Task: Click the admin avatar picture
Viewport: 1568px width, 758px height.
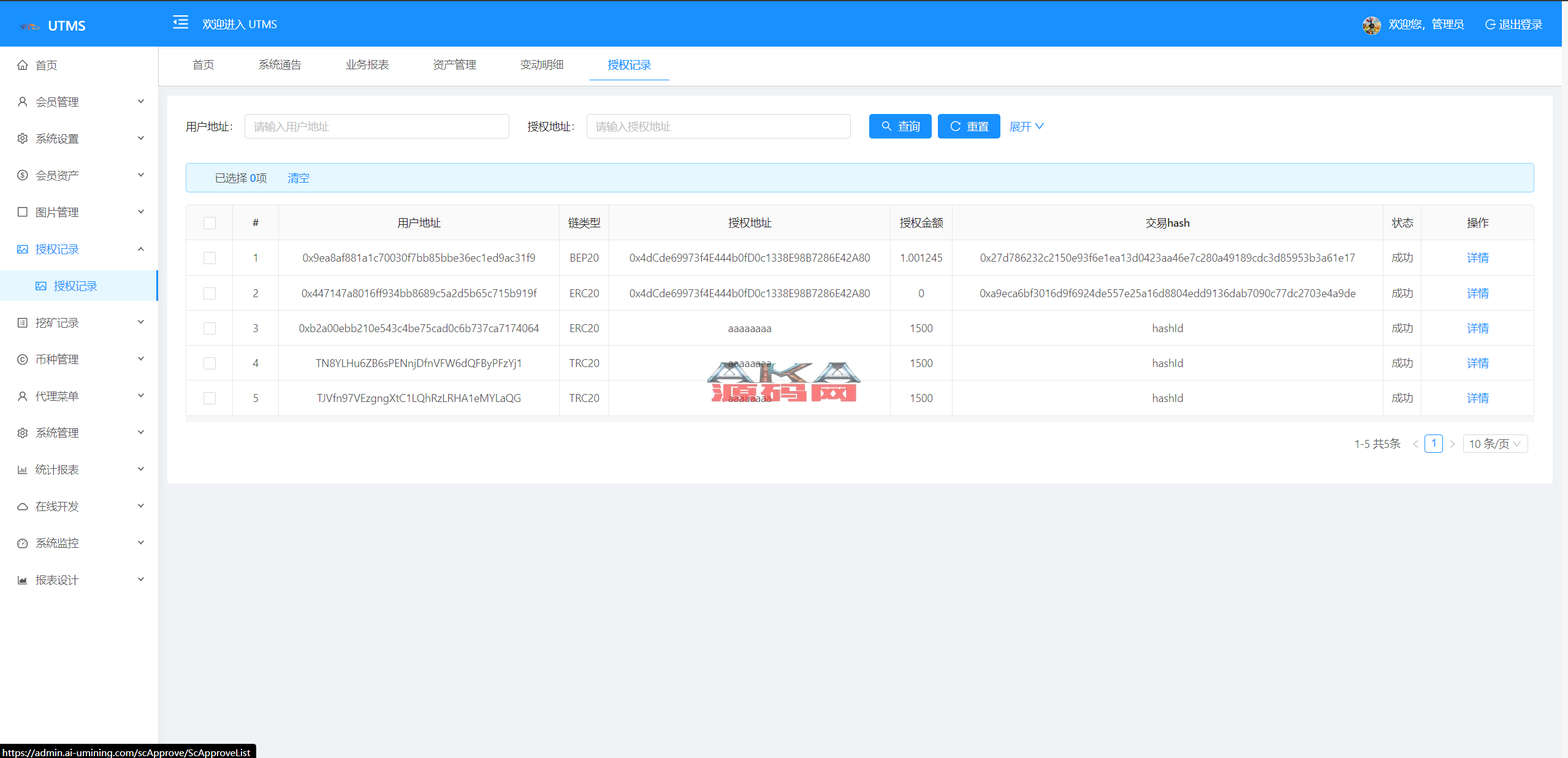Action: tap(1371, 25)
